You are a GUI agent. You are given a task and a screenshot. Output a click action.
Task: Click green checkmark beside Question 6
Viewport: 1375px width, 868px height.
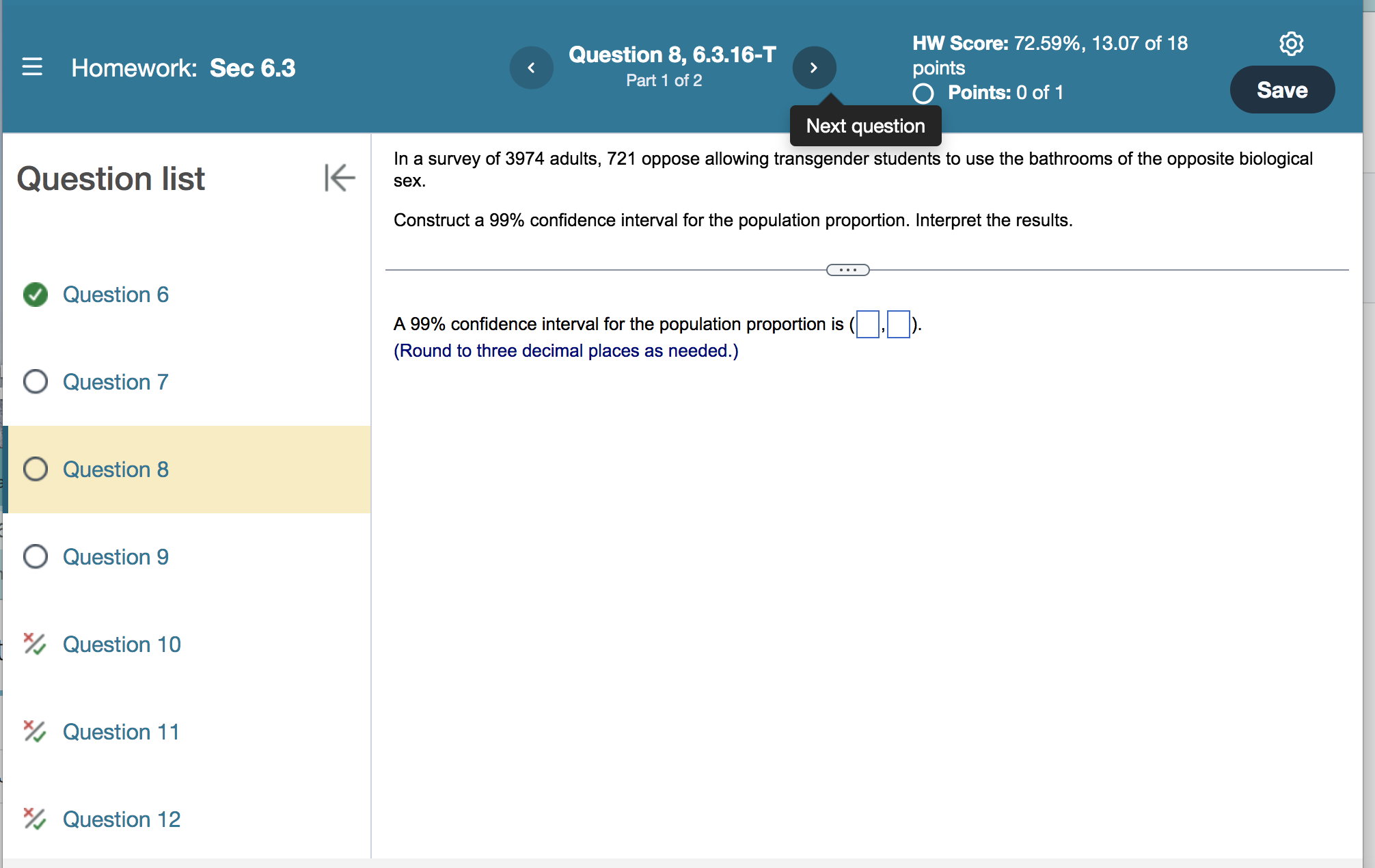[x=36, y=295]
